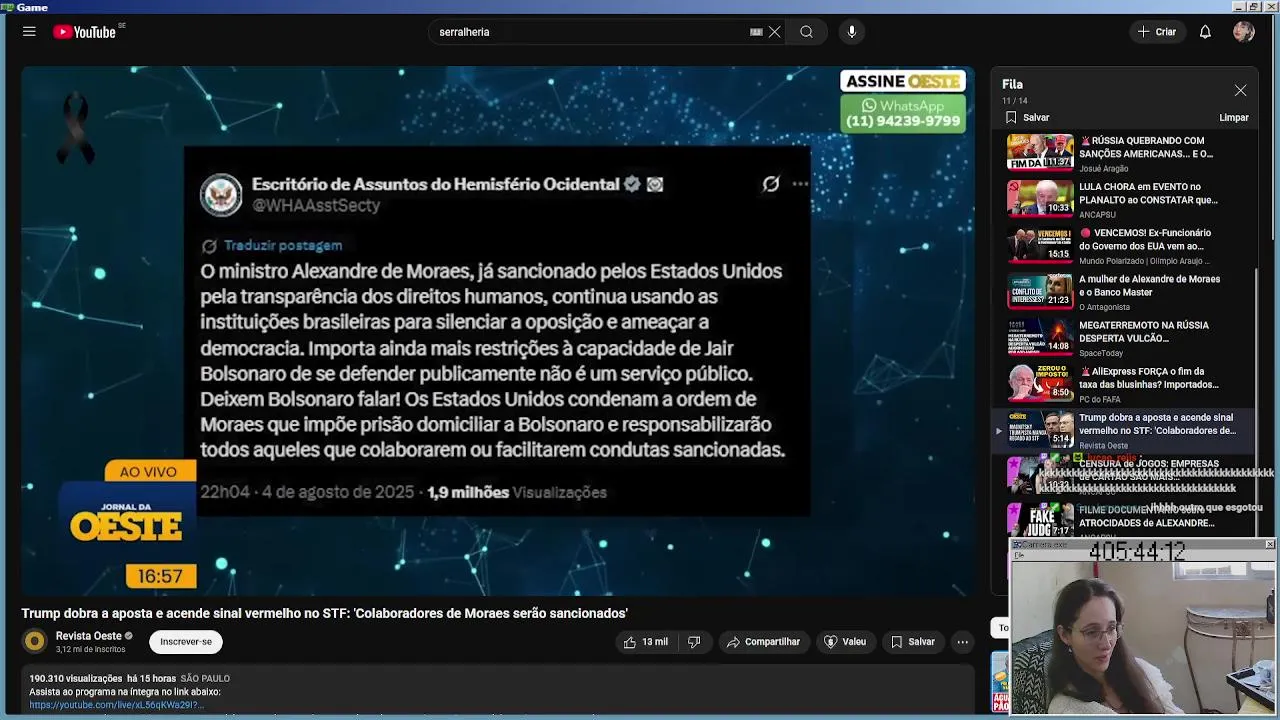Image resolution: width=1280 pixels, height=720 pixels.
Task: Open the Revista Oeste channel name
Action: [88, 636]
